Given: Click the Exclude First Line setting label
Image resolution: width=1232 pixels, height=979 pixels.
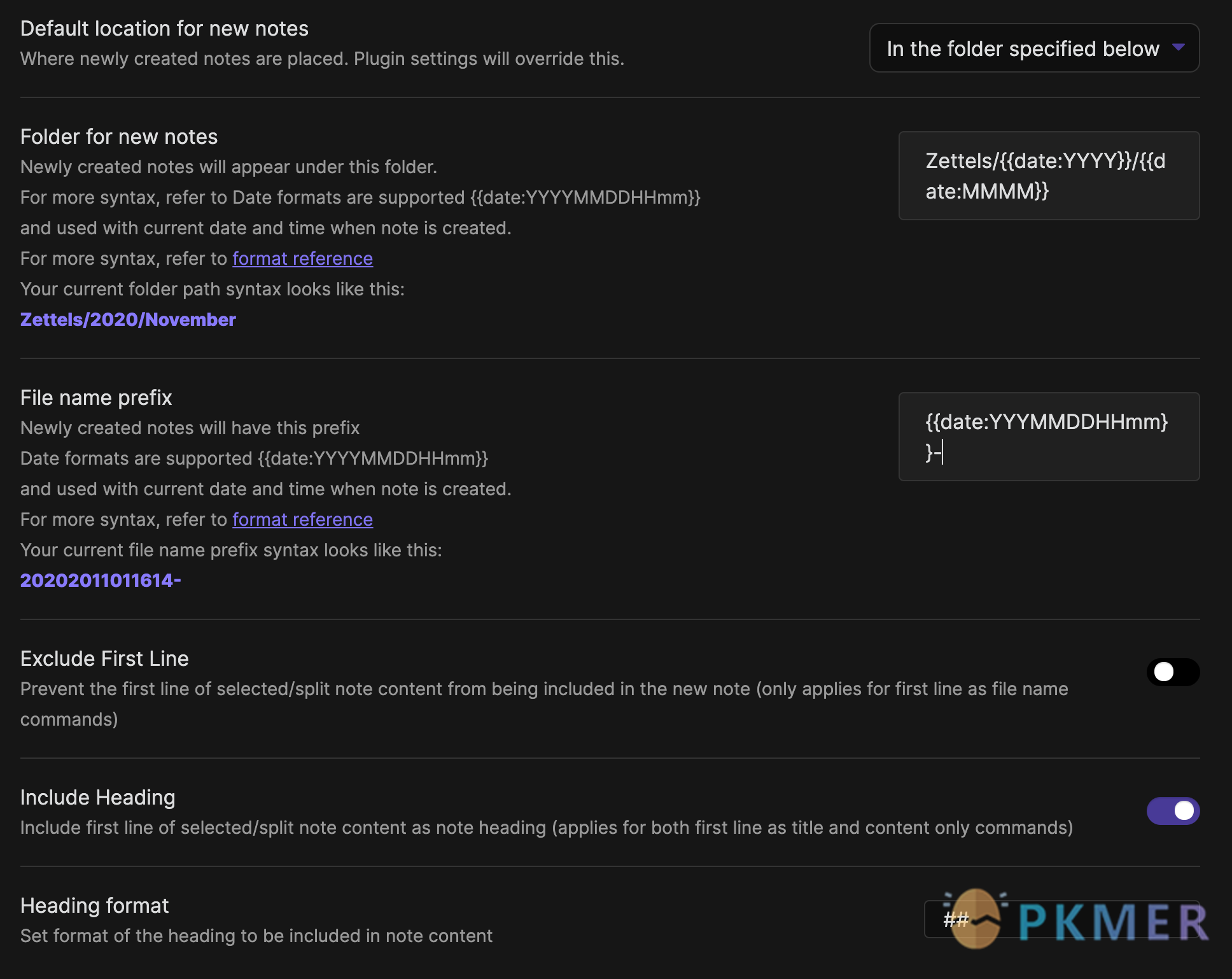Looking at the screenshot, I should (104, 659).
